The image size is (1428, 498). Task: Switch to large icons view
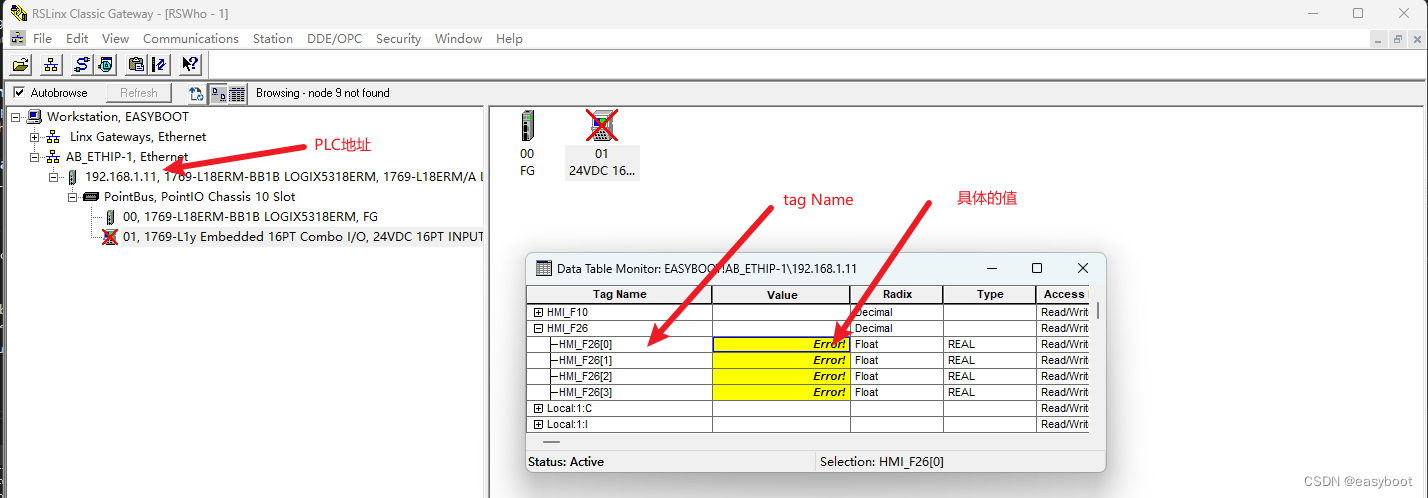click(217, 93)
